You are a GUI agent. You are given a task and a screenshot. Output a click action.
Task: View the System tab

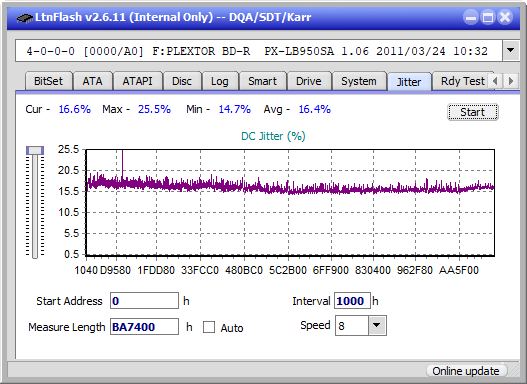click(359, 81)
